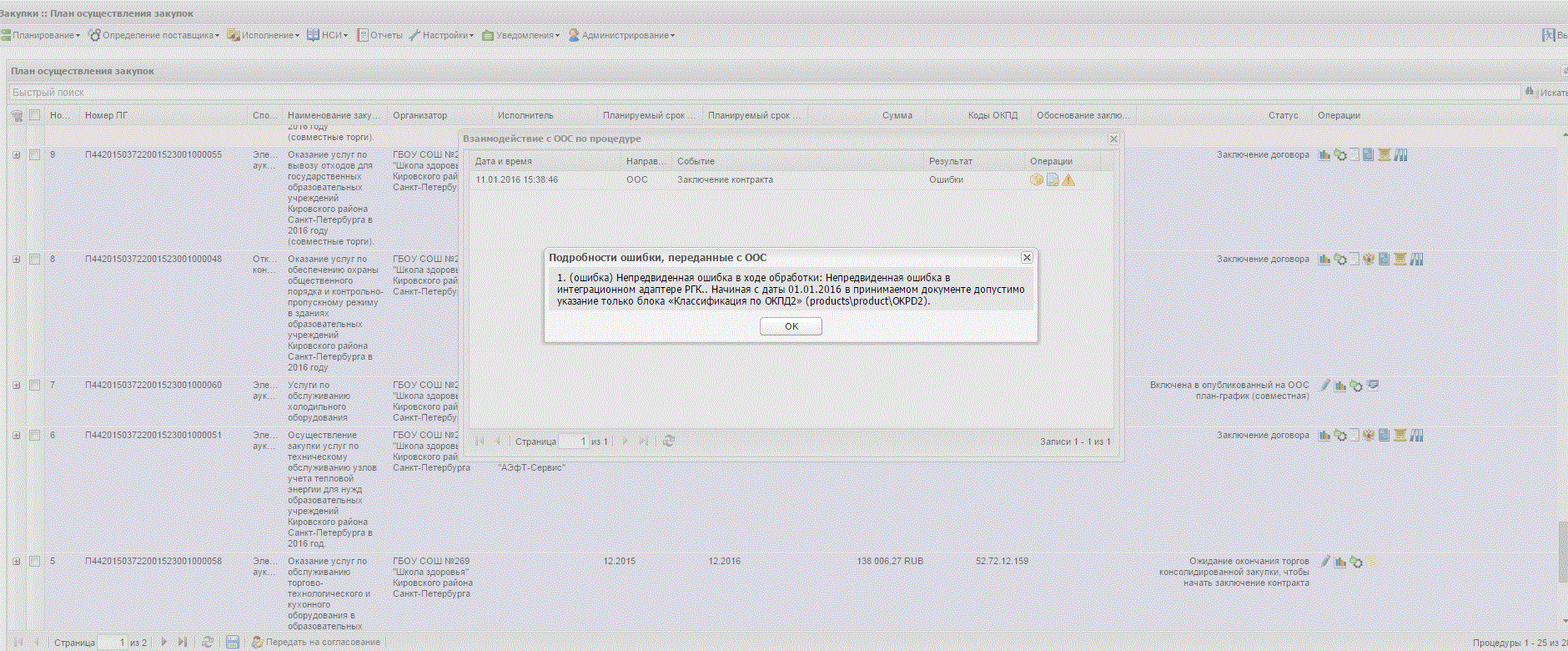Image resolution: width=1568 pixels, height=651 pixels.
Task: Click message note icon in row 7
Action: pyautogui.click(x=1373, y=385)
